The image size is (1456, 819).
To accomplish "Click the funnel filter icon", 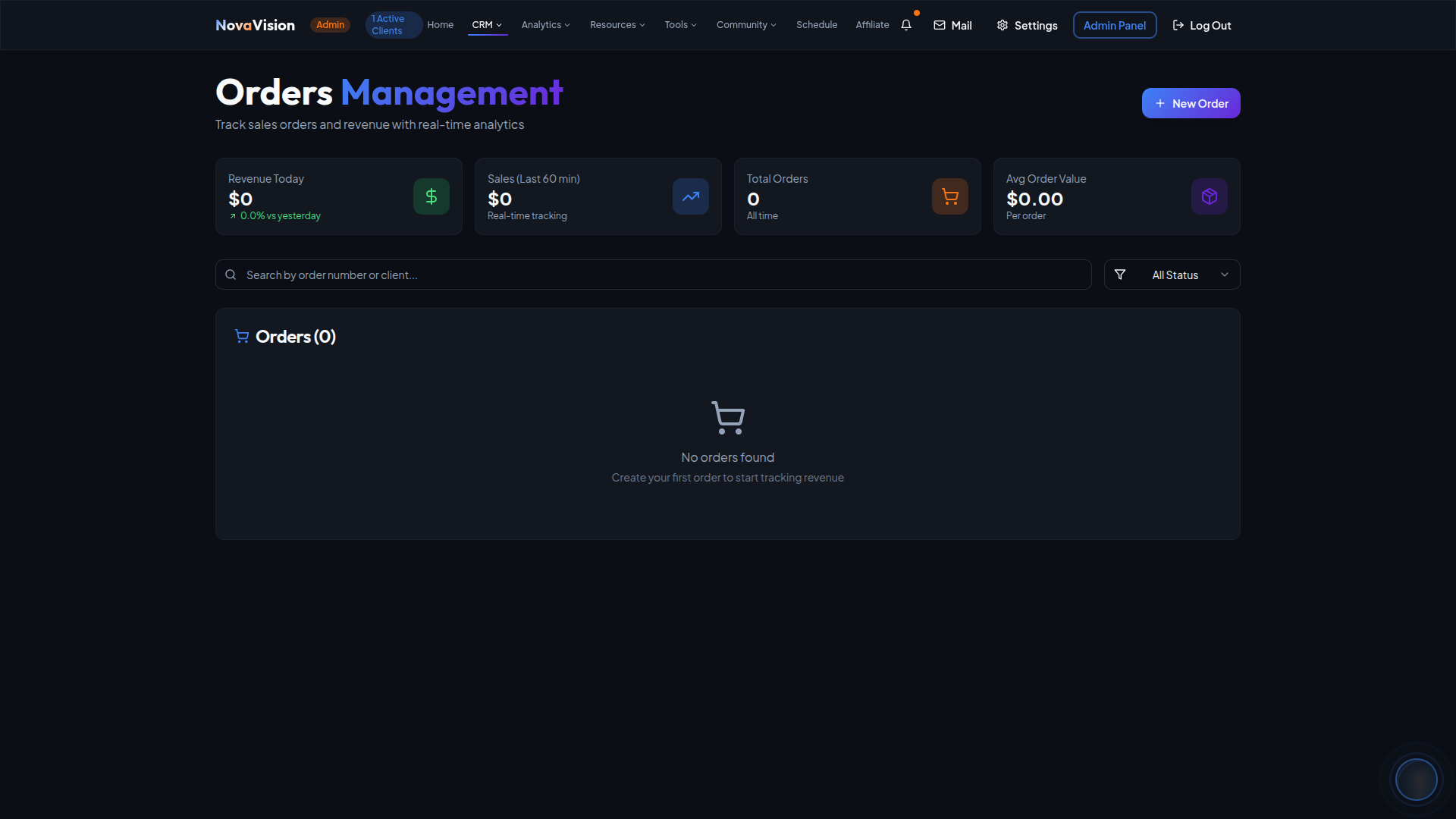I will click(1120, 275).
